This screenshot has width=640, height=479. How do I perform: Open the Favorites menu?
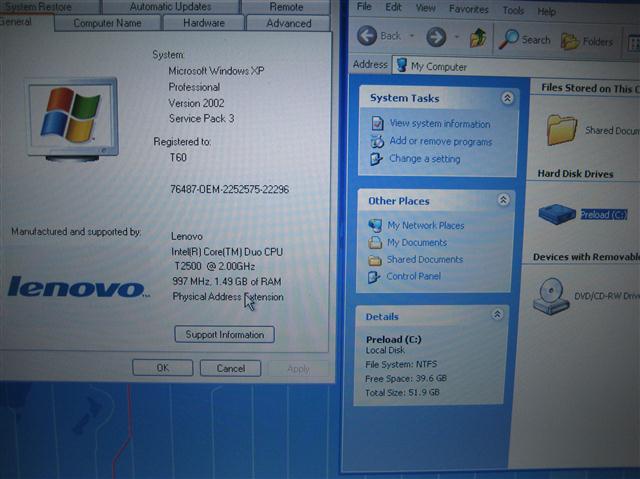(x=468, y=9)
